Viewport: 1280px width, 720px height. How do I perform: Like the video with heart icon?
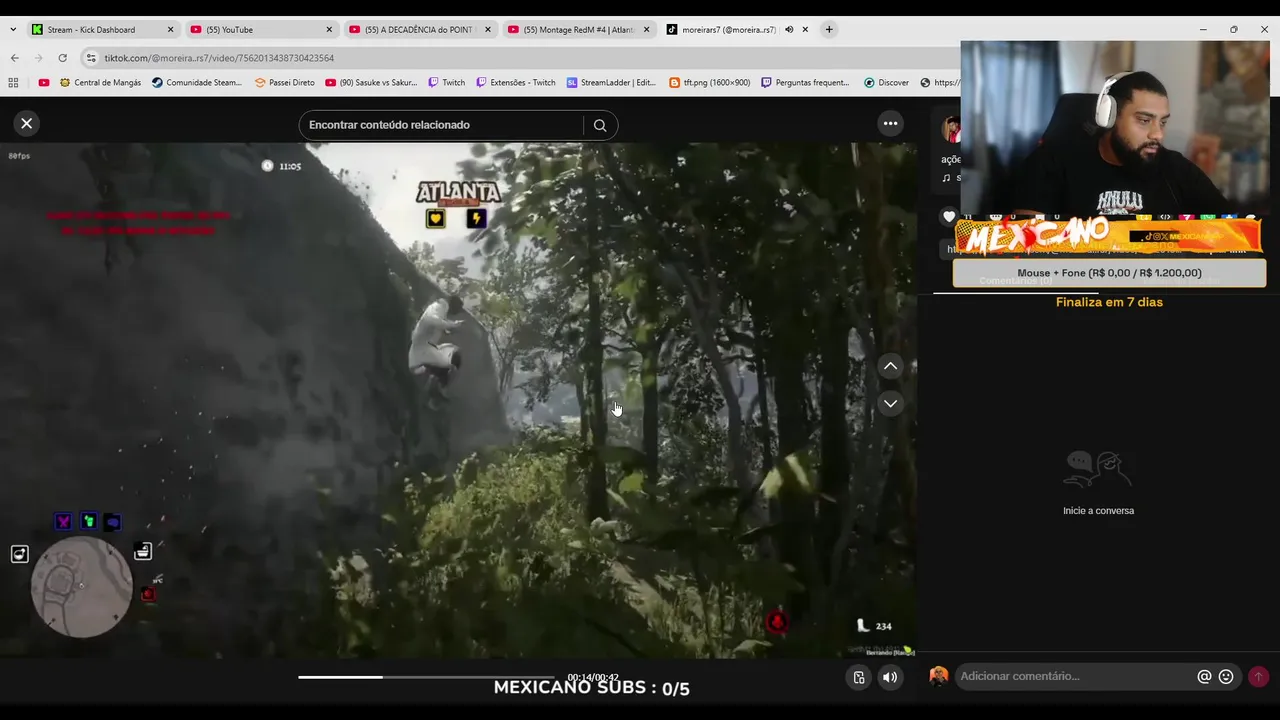[949, 216]
